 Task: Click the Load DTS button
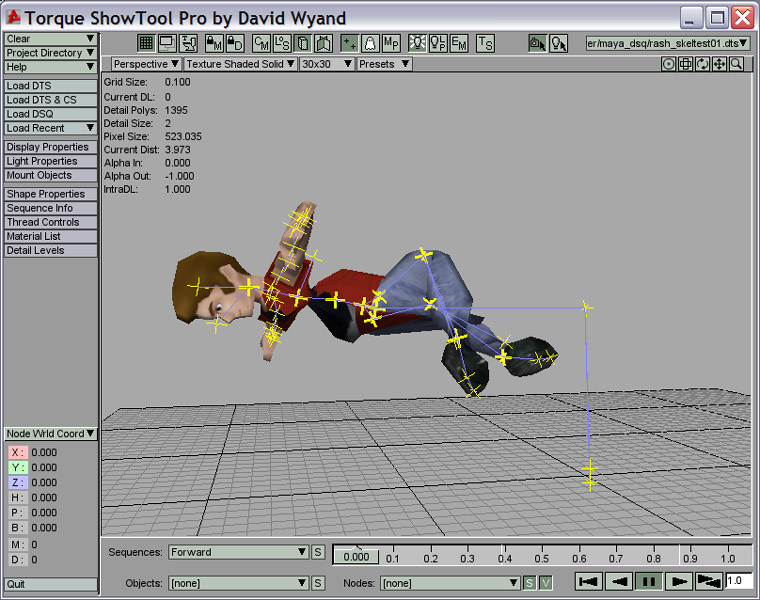point(50,86)
